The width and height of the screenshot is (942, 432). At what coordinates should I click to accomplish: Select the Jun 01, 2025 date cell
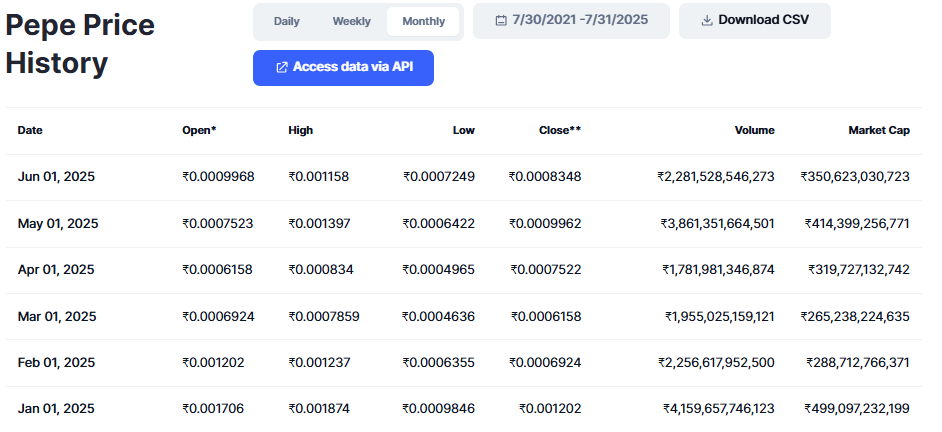pos(56,177)
